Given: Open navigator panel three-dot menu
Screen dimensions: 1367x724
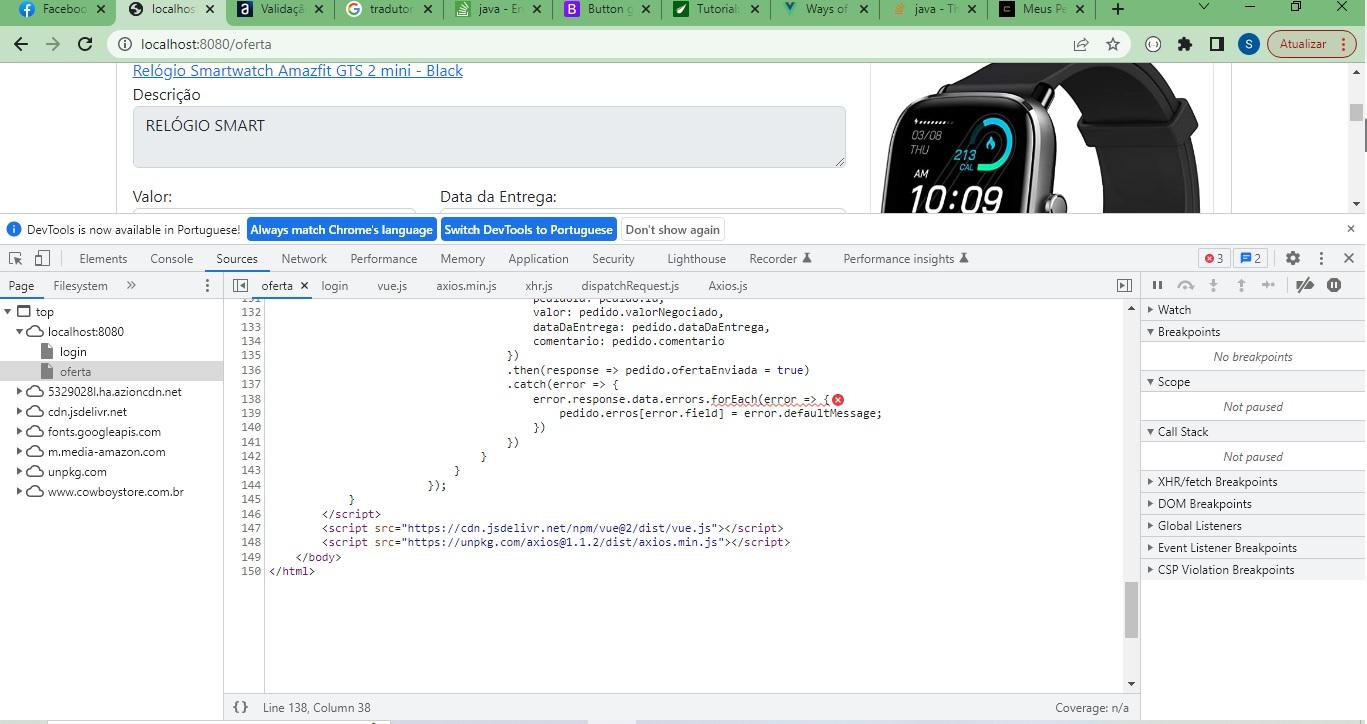Looking at the screenshot, I should (x=207, y=285).
